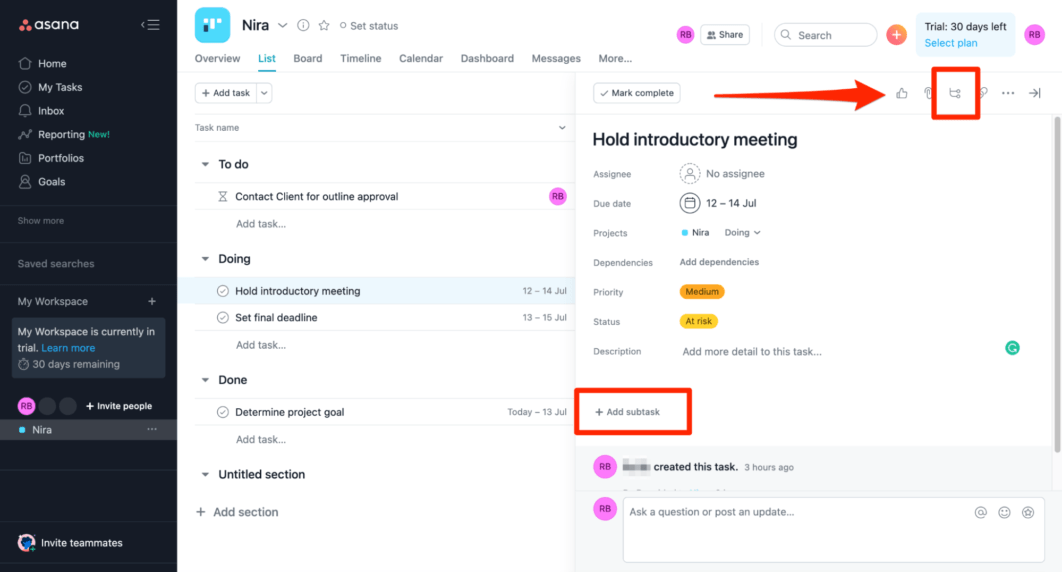Click the Select plan link

point(950,43)
